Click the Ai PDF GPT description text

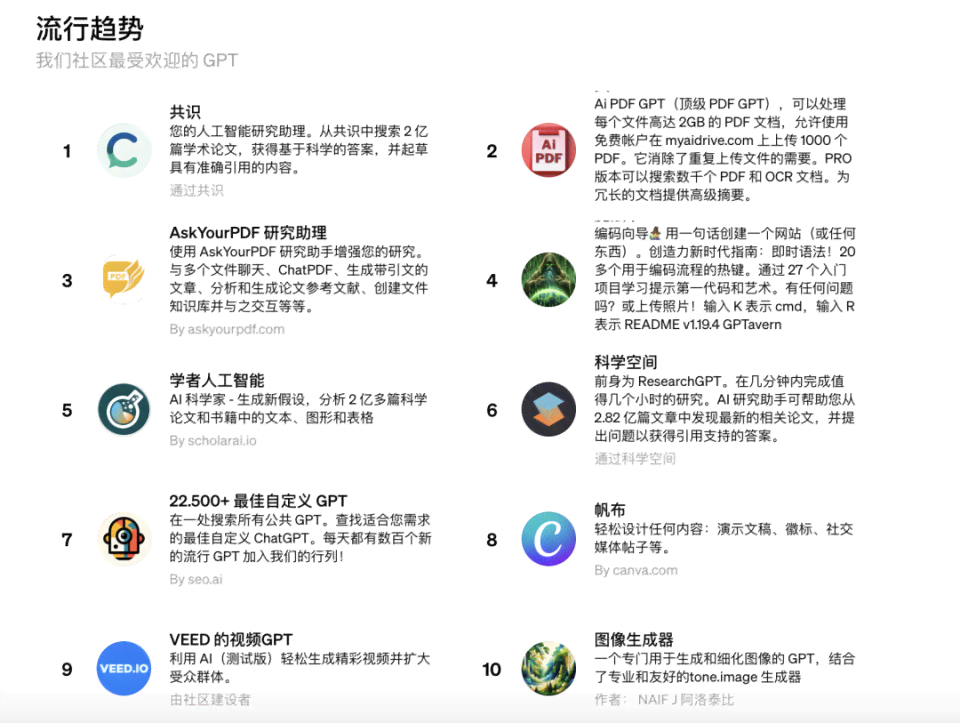click(723, 149)
